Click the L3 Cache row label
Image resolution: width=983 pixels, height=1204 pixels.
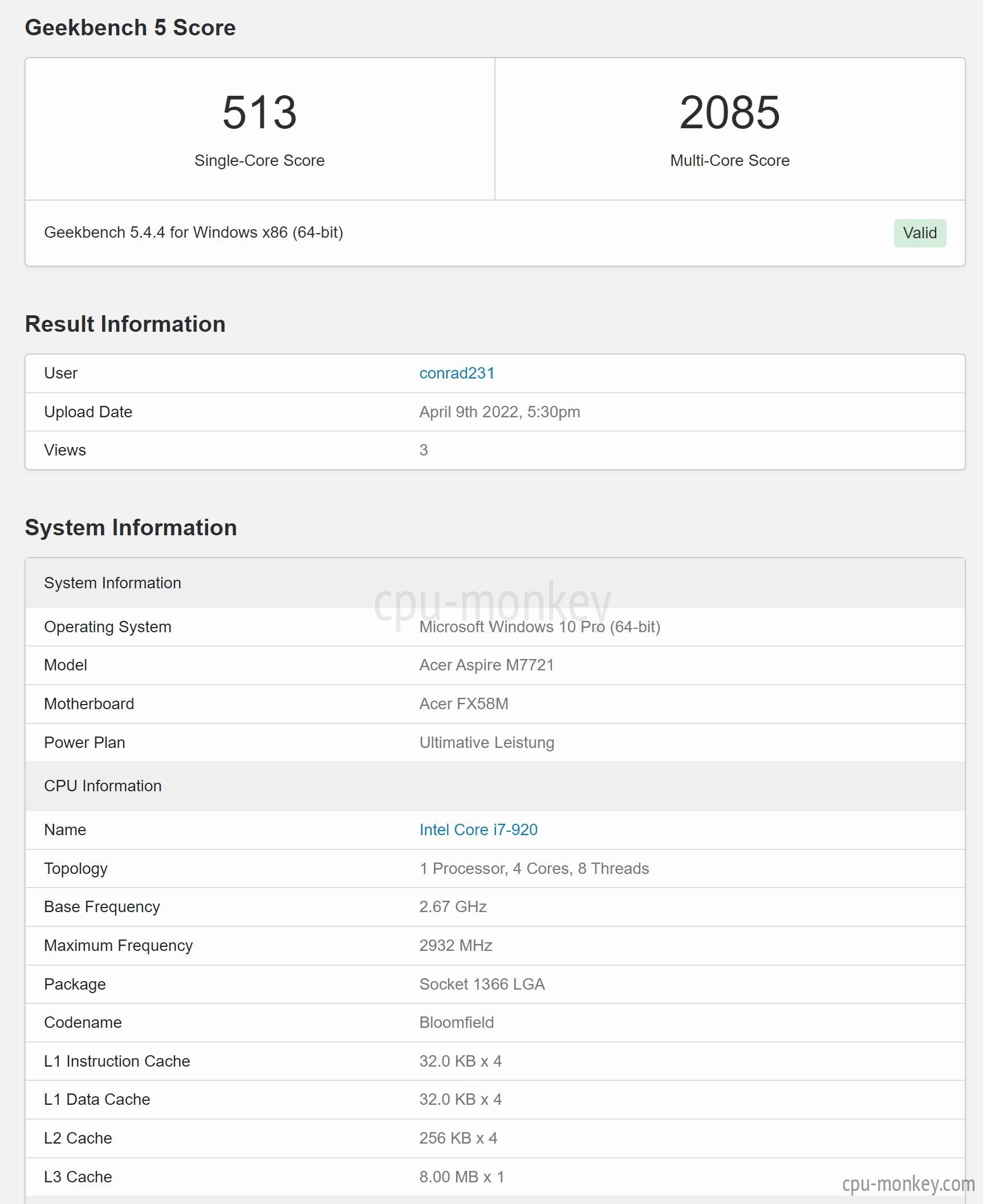[78, 1177]
